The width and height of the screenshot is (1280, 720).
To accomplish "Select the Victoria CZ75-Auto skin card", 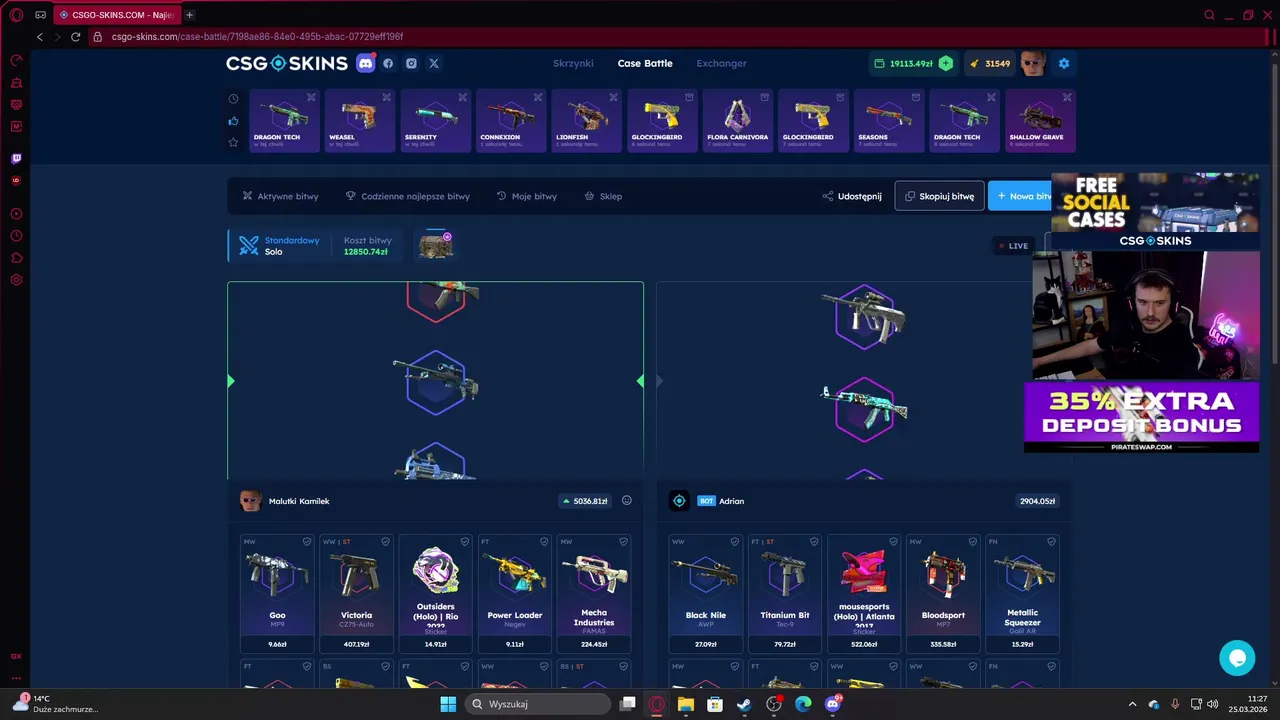I will click(x=356, y=594).
